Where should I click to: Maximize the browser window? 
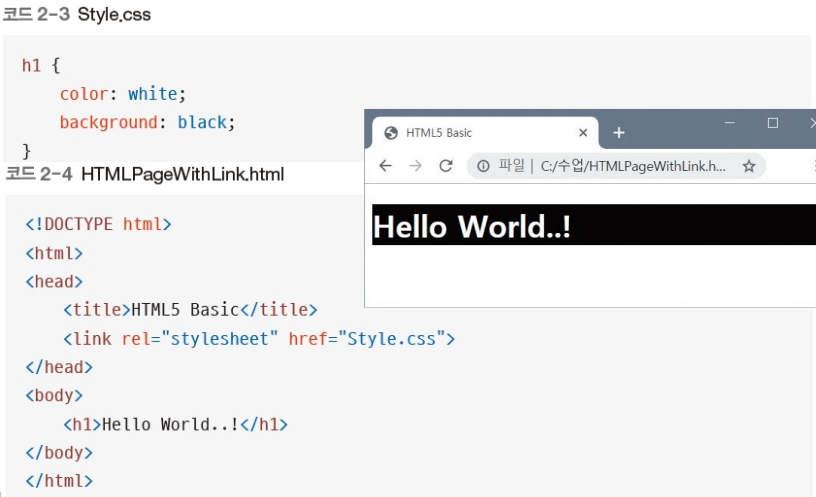coord(773,123)
